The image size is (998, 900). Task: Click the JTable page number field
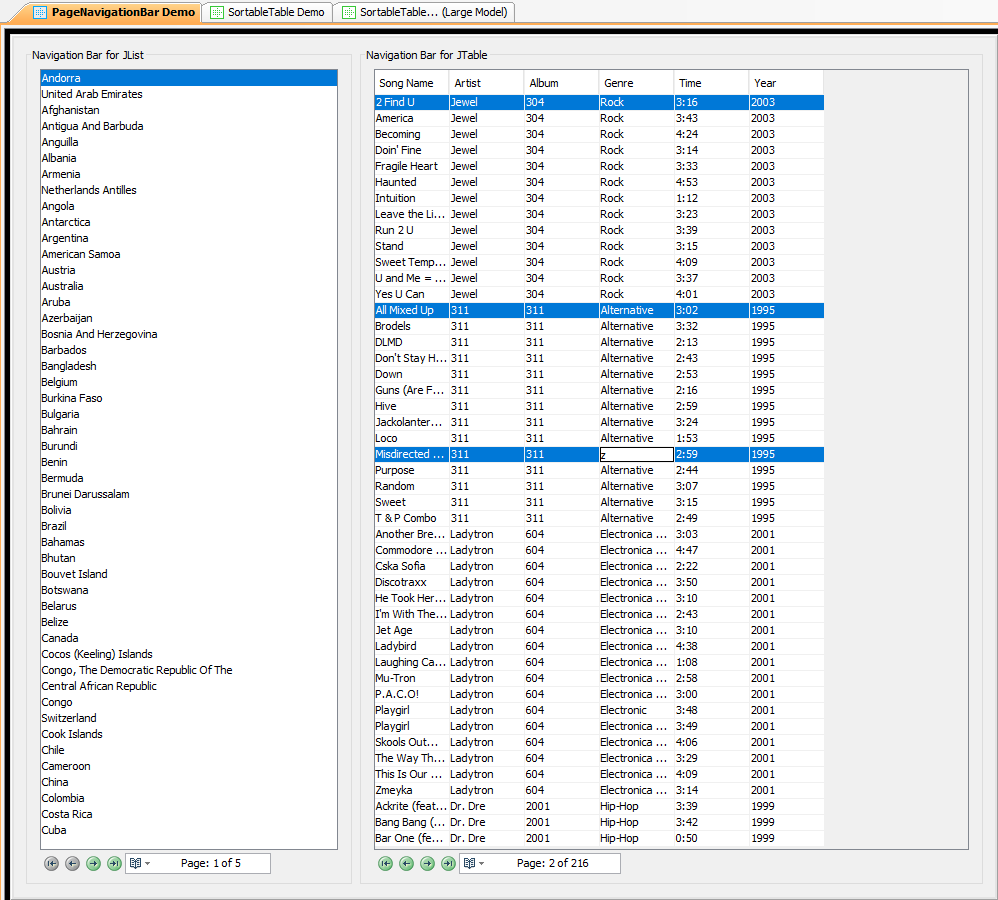[x=553, y=863]
